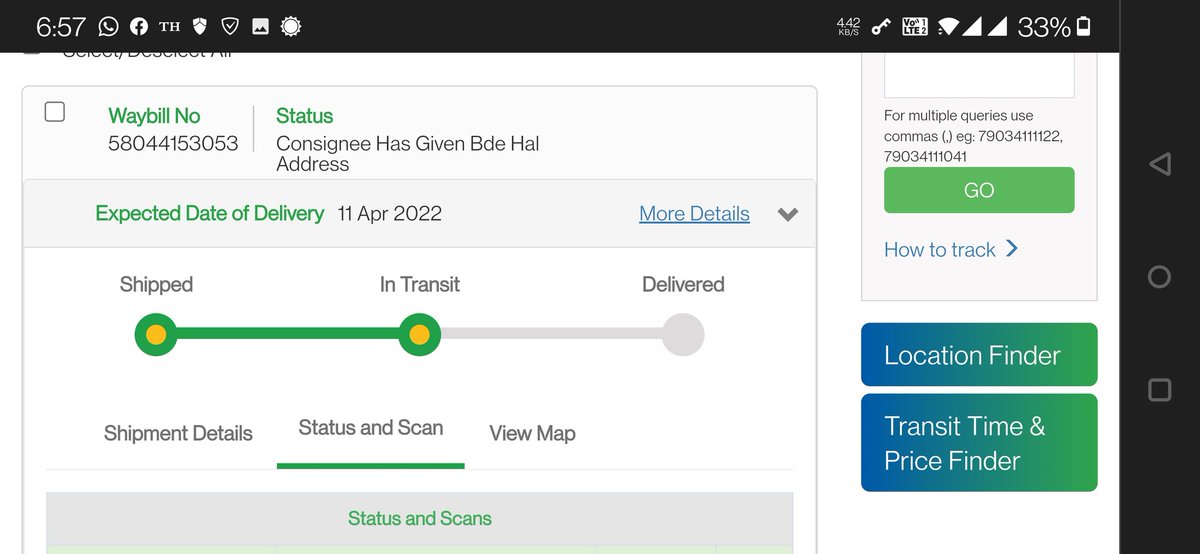Click the 11 Apr 2022 delivery date

[389, 214]
